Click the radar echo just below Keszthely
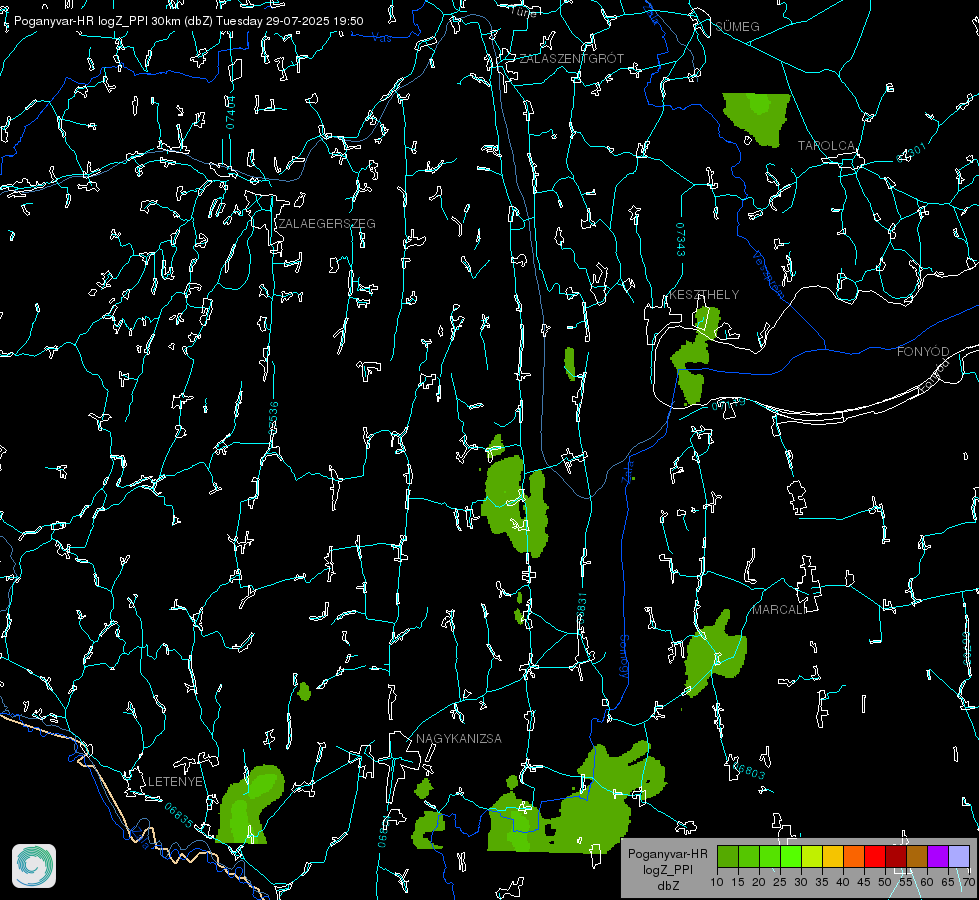The image size is (979, 900). 693,356
